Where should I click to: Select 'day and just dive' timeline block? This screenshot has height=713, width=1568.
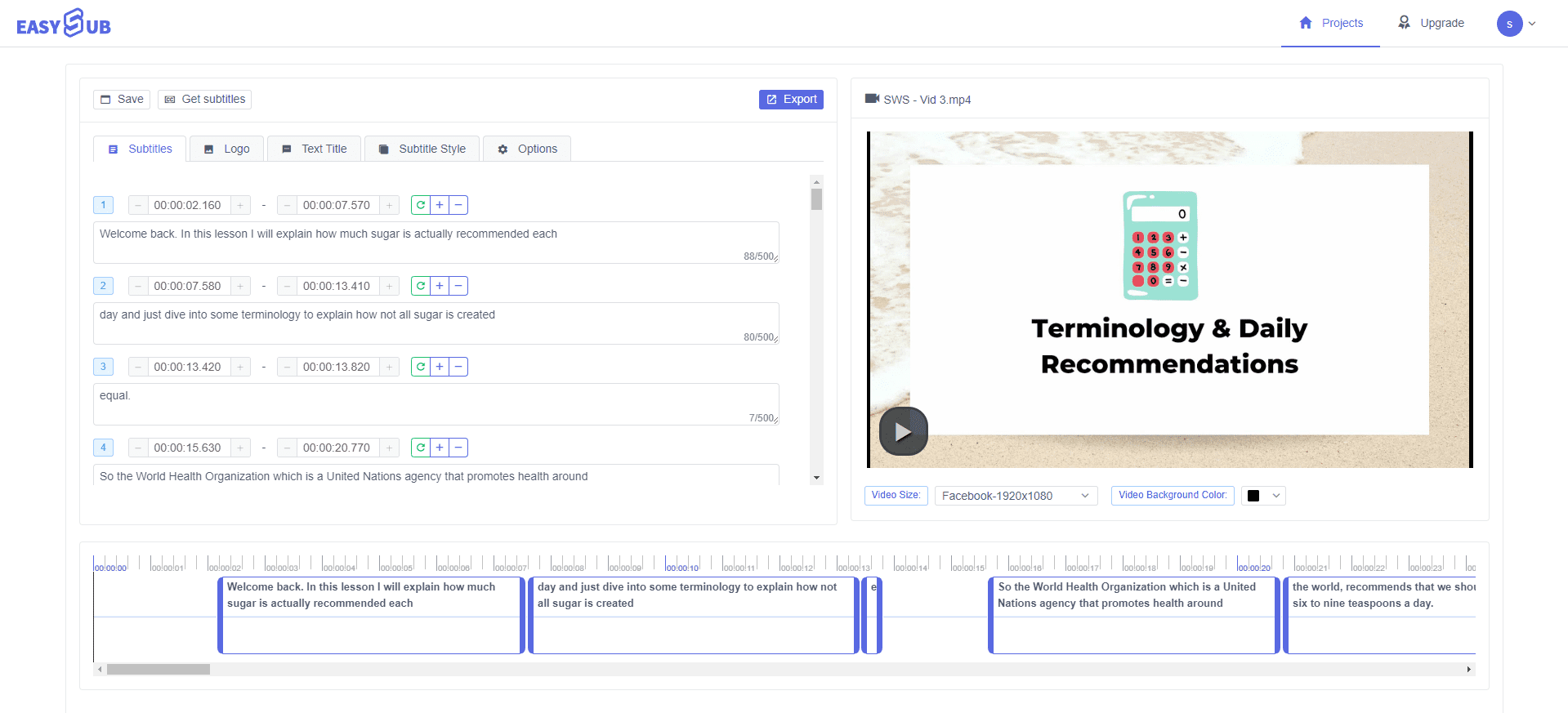[x=694, y=615]
